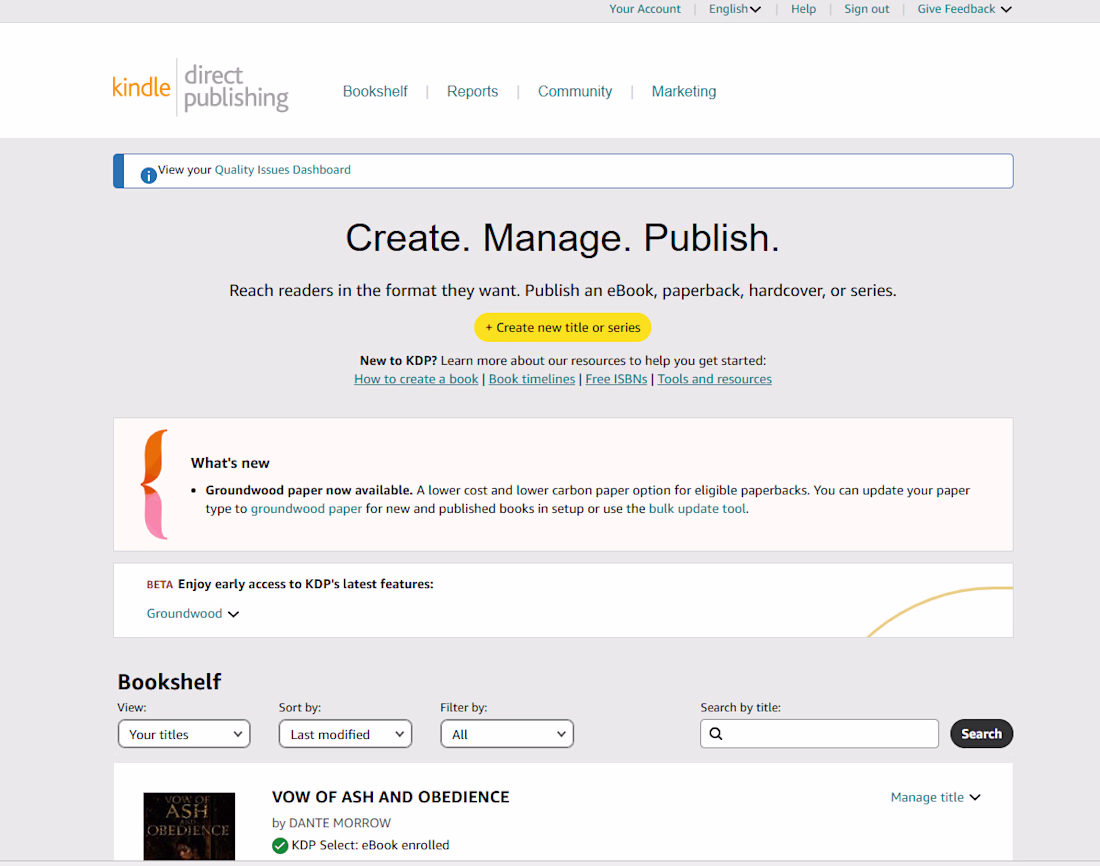Click the VOW OF ASH AND OBEDIENCE title
The width and height of the screenshot is (1100, 866).
pyautogui.click(x=391, y=797)
